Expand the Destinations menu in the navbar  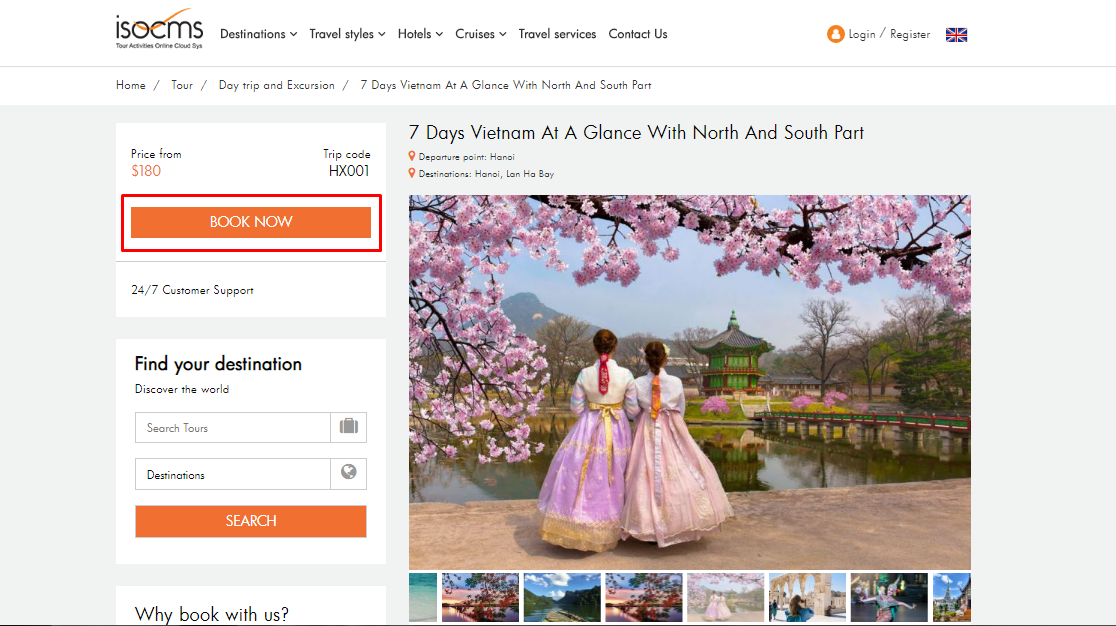point(258,34)
